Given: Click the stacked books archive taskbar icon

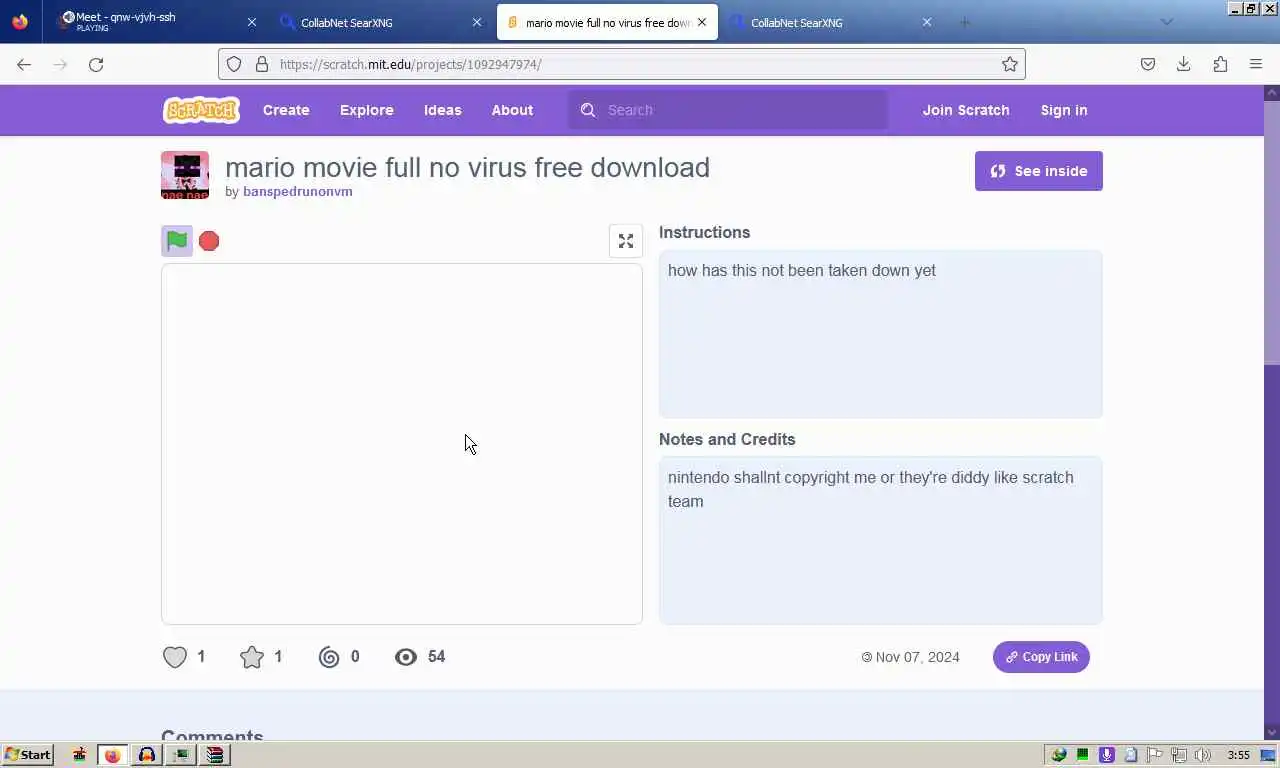Looking at the screenshot, I should pyautogui.click(x=214, y=755).
